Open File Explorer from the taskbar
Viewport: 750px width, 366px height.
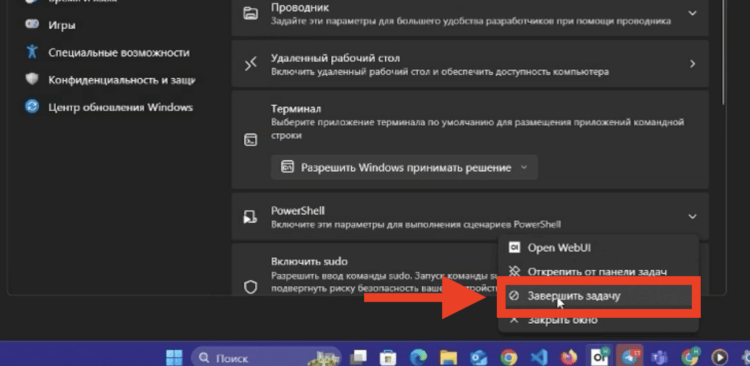[x=448, y=357]
